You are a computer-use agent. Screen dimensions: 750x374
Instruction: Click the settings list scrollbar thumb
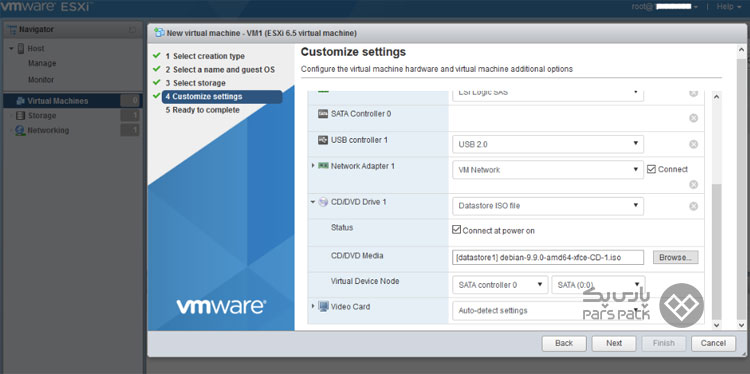coord(716,252)
